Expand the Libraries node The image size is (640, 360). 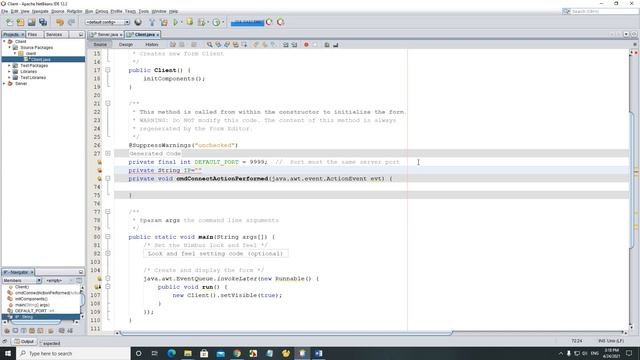(x=9, y=71)
